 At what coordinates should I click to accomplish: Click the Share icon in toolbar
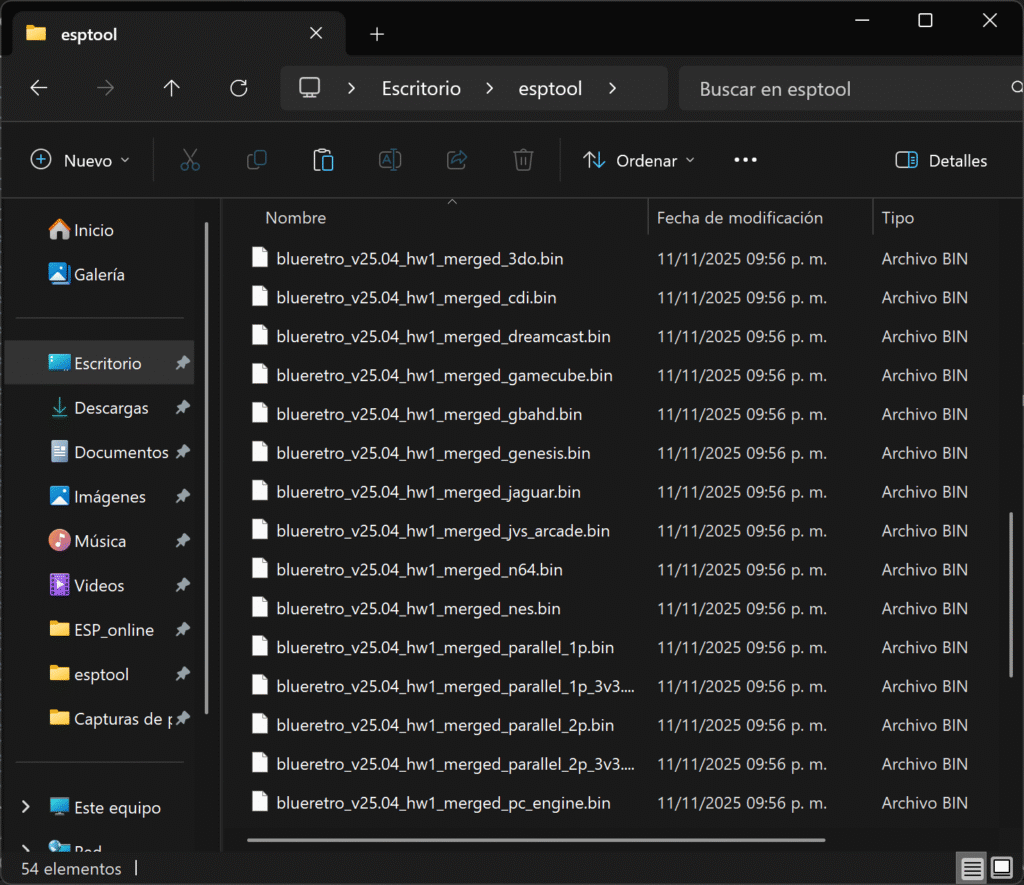pyautogui.click(x=457, y=160)
